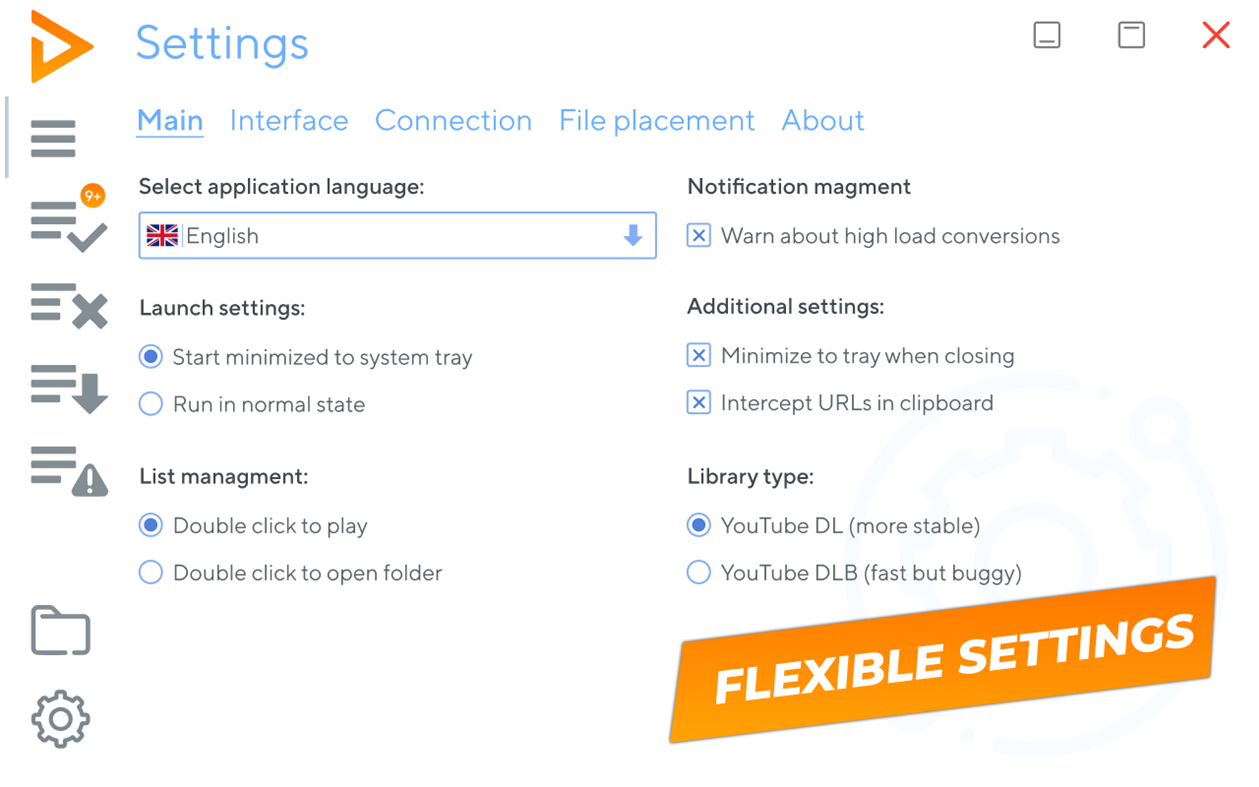Open the Connection settings tab
Viewport: 1259px width, 787px height.
453,120
